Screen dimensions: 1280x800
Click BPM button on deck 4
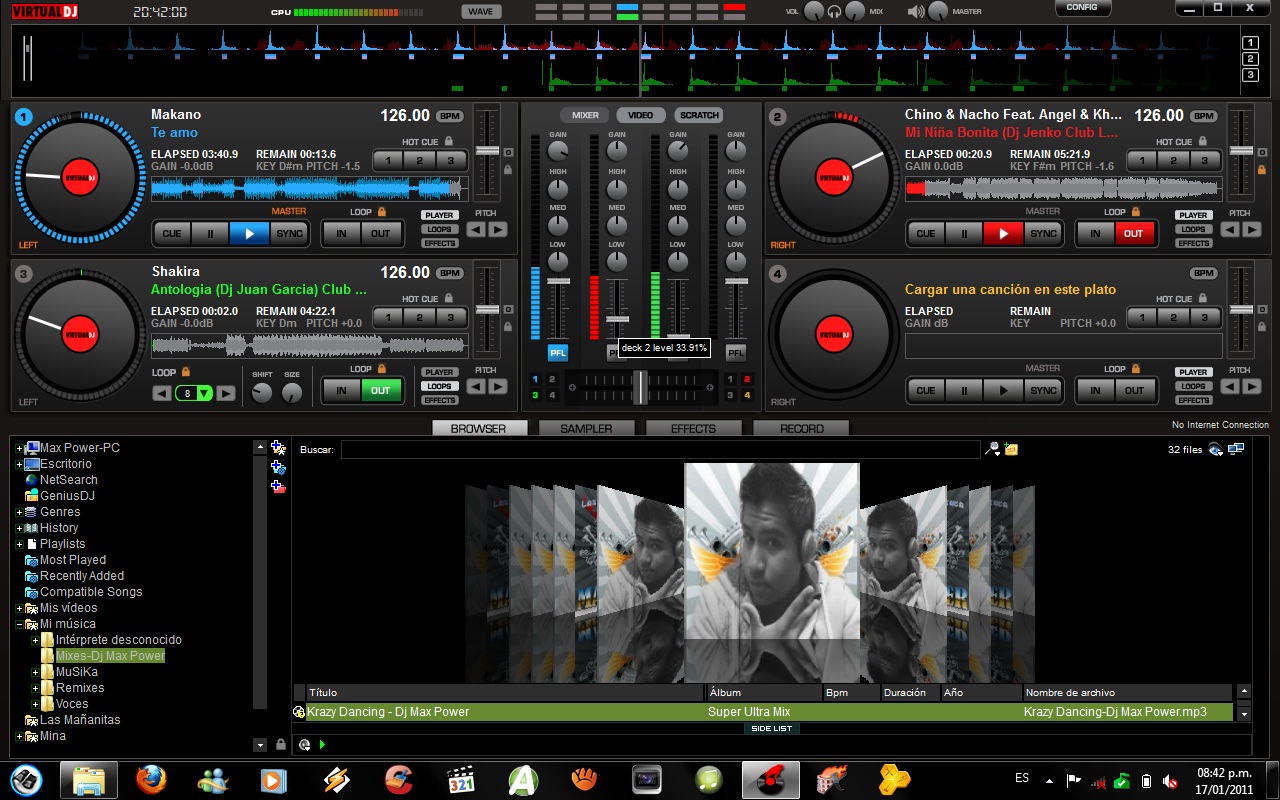(1203, 273)
